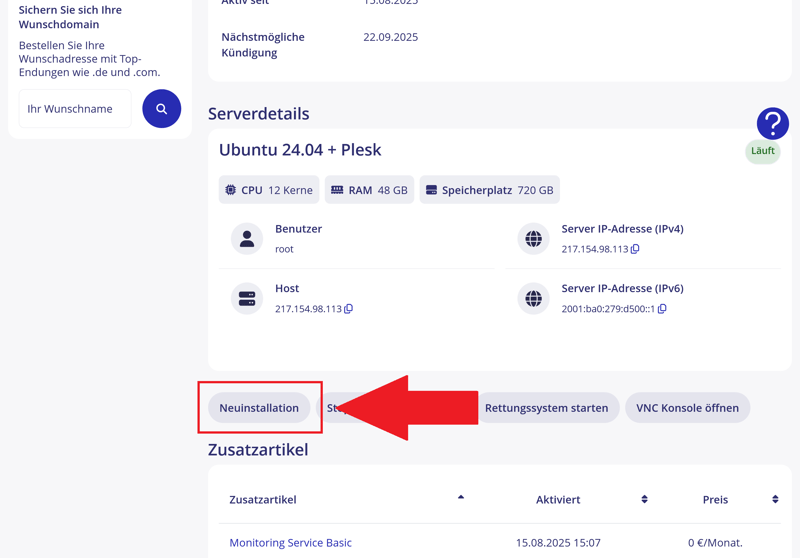800x558 pixels.
Task: Start the Rettungssystem rescue system
Action: click(546, 408)
